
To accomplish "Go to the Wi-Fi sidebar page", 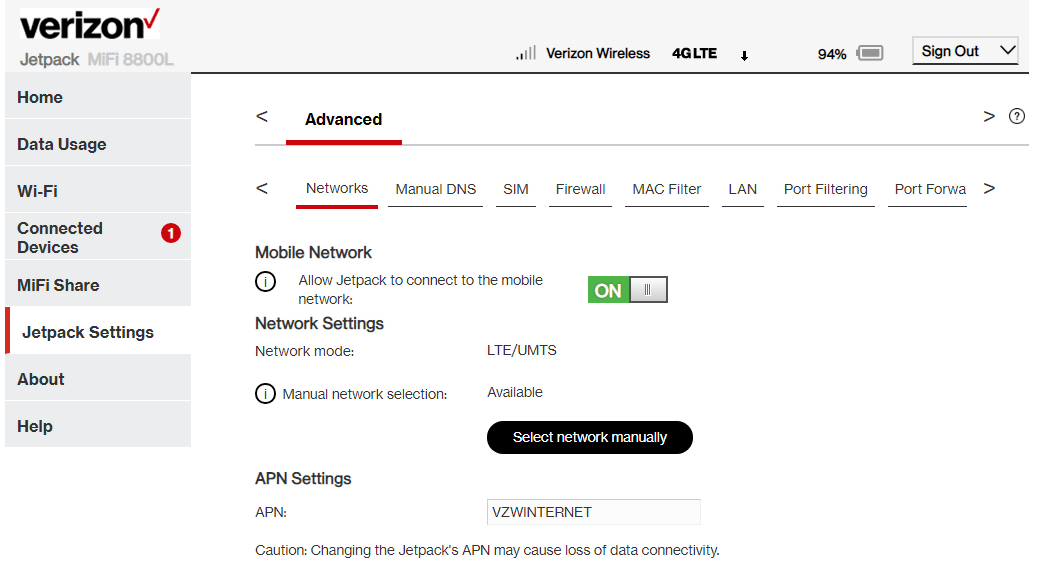I will 38,191.
